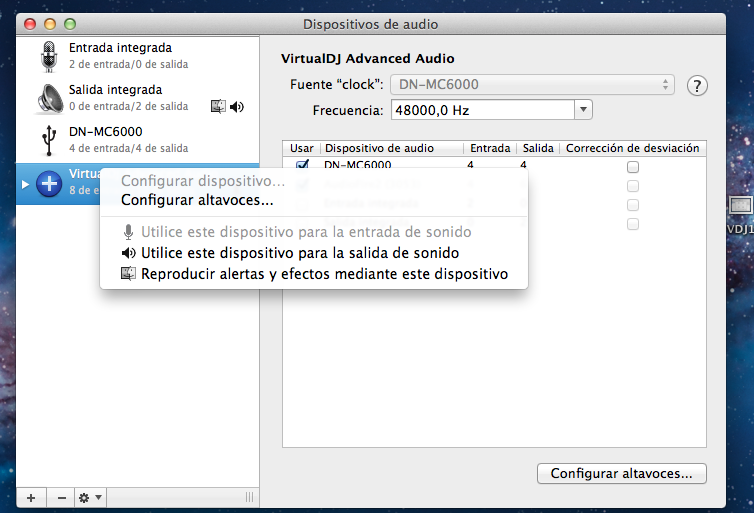This screenshot has height=513, width=754.
Task: Enable drift correction for DN-MC6000
Action: point(632,166)
